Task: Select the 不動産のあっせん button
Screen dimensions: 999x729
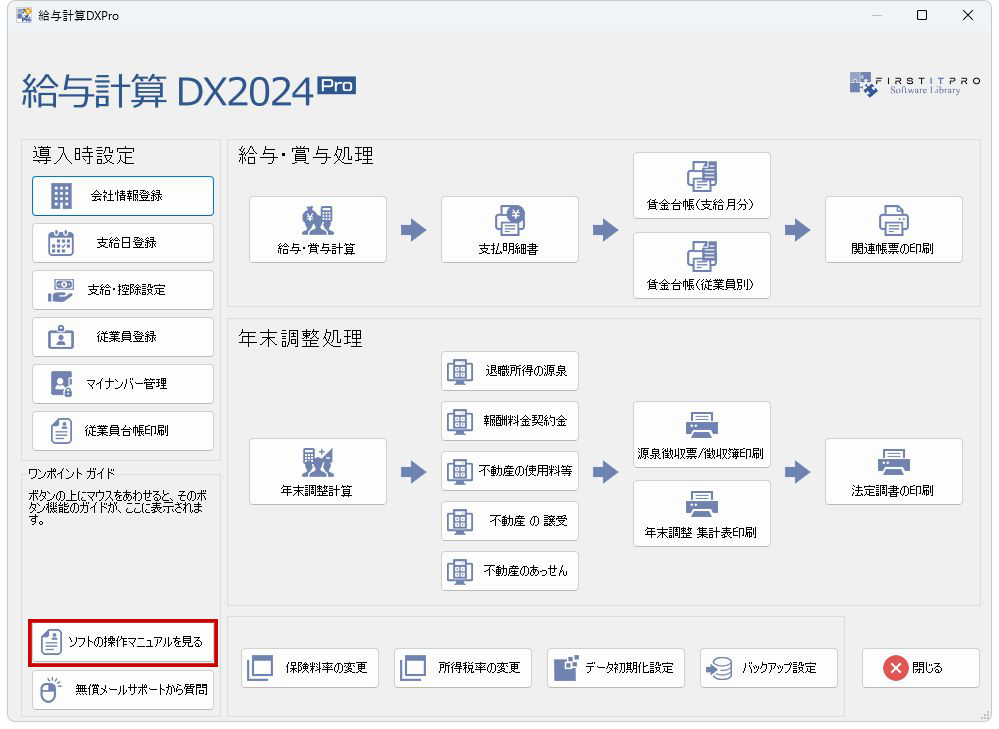Action: (x=510, y=571)
